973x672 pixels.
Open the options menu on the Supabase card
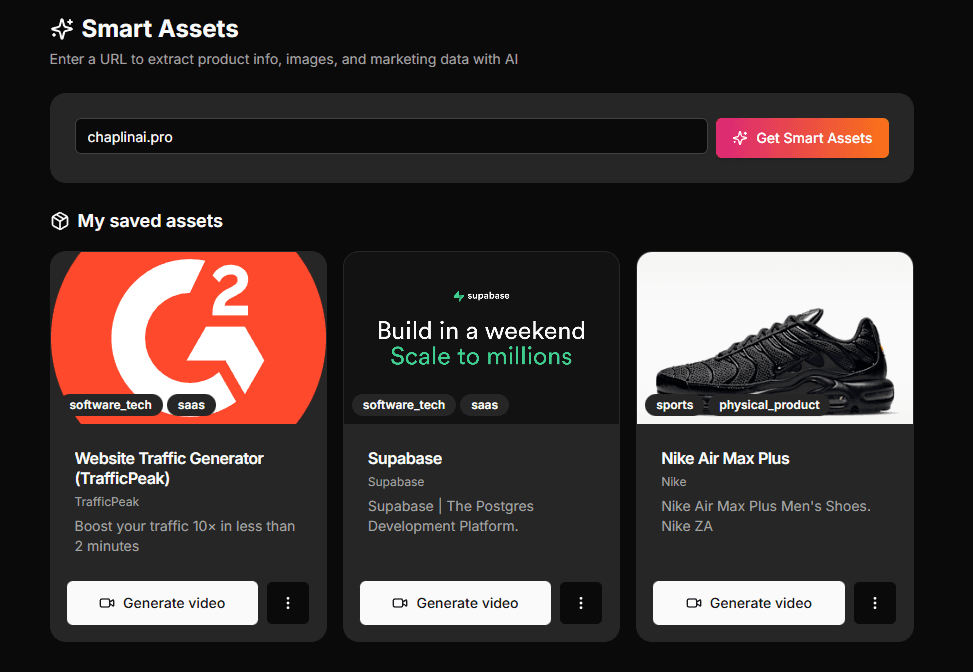click(581, 603)
